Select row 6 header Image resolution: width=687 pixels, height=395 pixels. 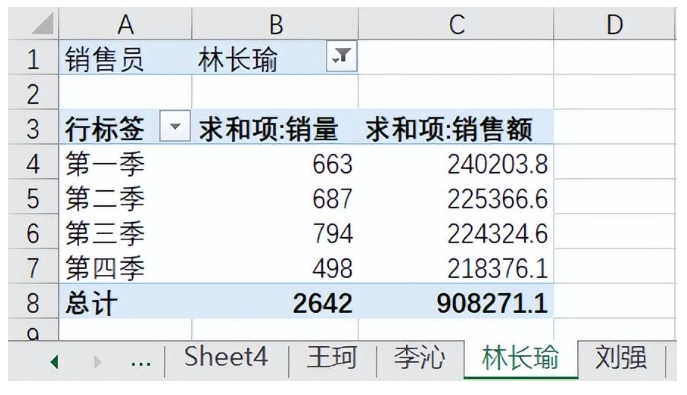(x=33, y=231)
